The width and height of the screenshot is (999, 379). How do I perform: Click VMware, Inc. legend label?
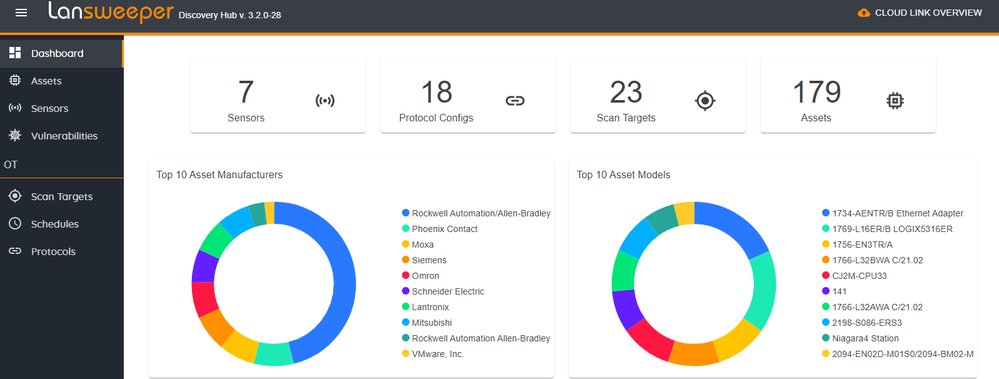438,354
